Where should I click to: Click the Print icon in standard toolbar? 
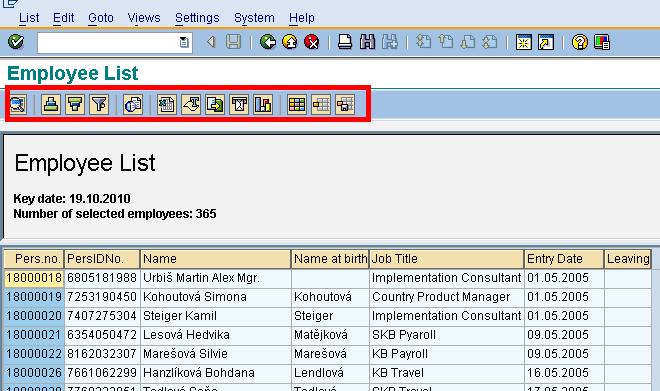point(345,42)
